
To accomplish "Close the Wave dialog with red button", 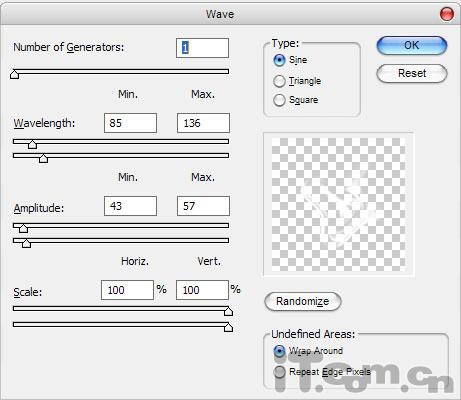I will coord(447,14).
